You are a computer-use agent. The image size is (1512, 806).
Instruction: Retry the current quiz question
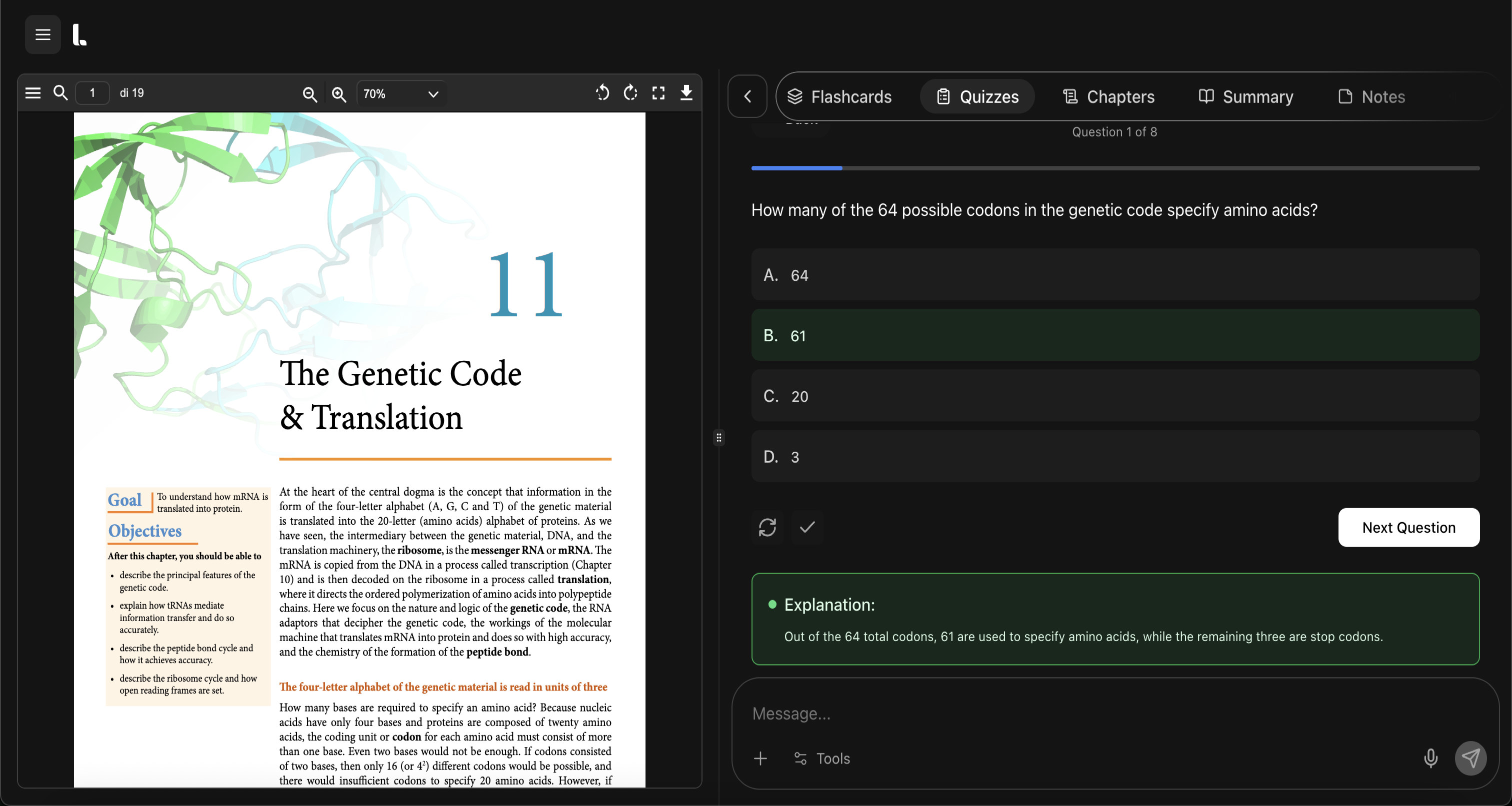[767, 527]
